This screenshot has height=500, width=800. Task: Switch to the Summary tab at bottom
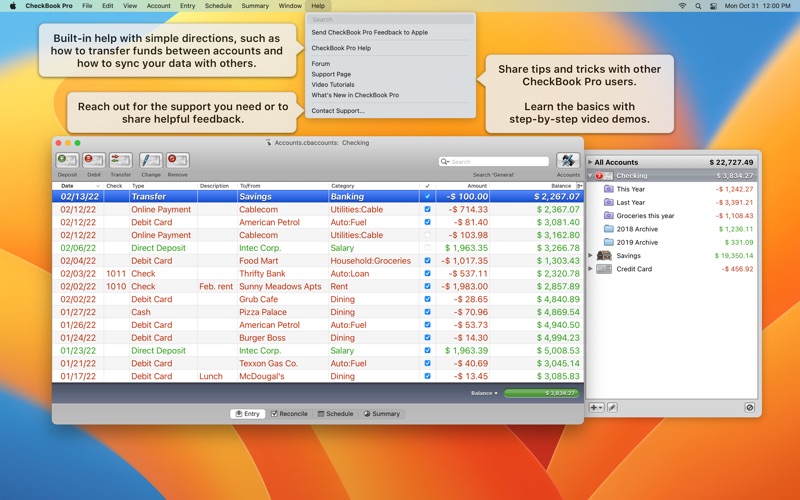tap(382, 414)
